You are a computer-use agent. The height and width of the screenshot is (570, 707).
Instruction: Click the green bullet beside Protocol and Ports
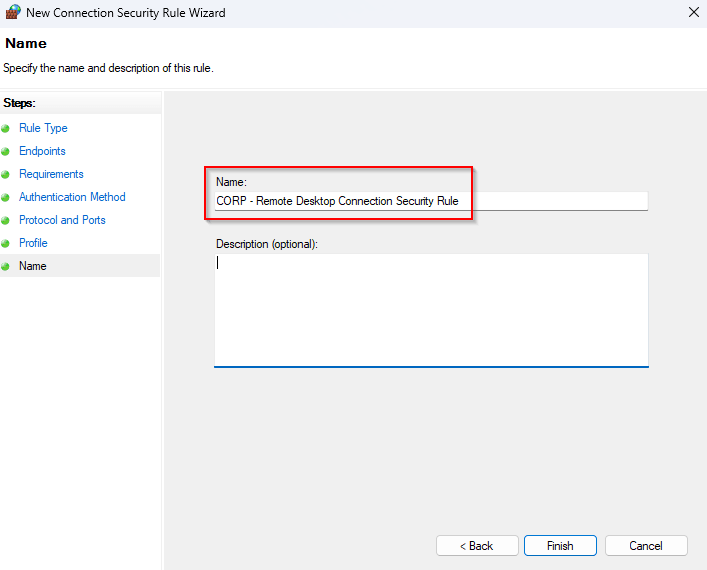[x=6, y=221]
